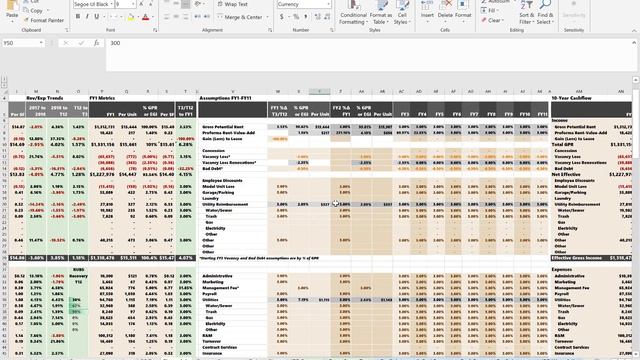Open the Currency number format dropdown
The width and height of the screenshot is (640, 360).
[328, 4]
